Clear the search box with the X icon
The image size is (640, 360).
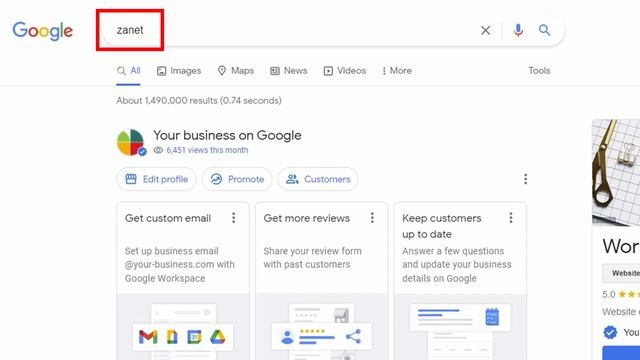point(485,30)
